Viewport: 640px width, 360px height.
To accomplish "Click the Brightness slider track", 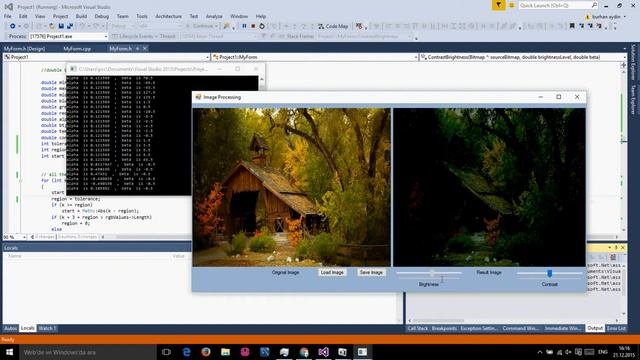I will [429, 273].
